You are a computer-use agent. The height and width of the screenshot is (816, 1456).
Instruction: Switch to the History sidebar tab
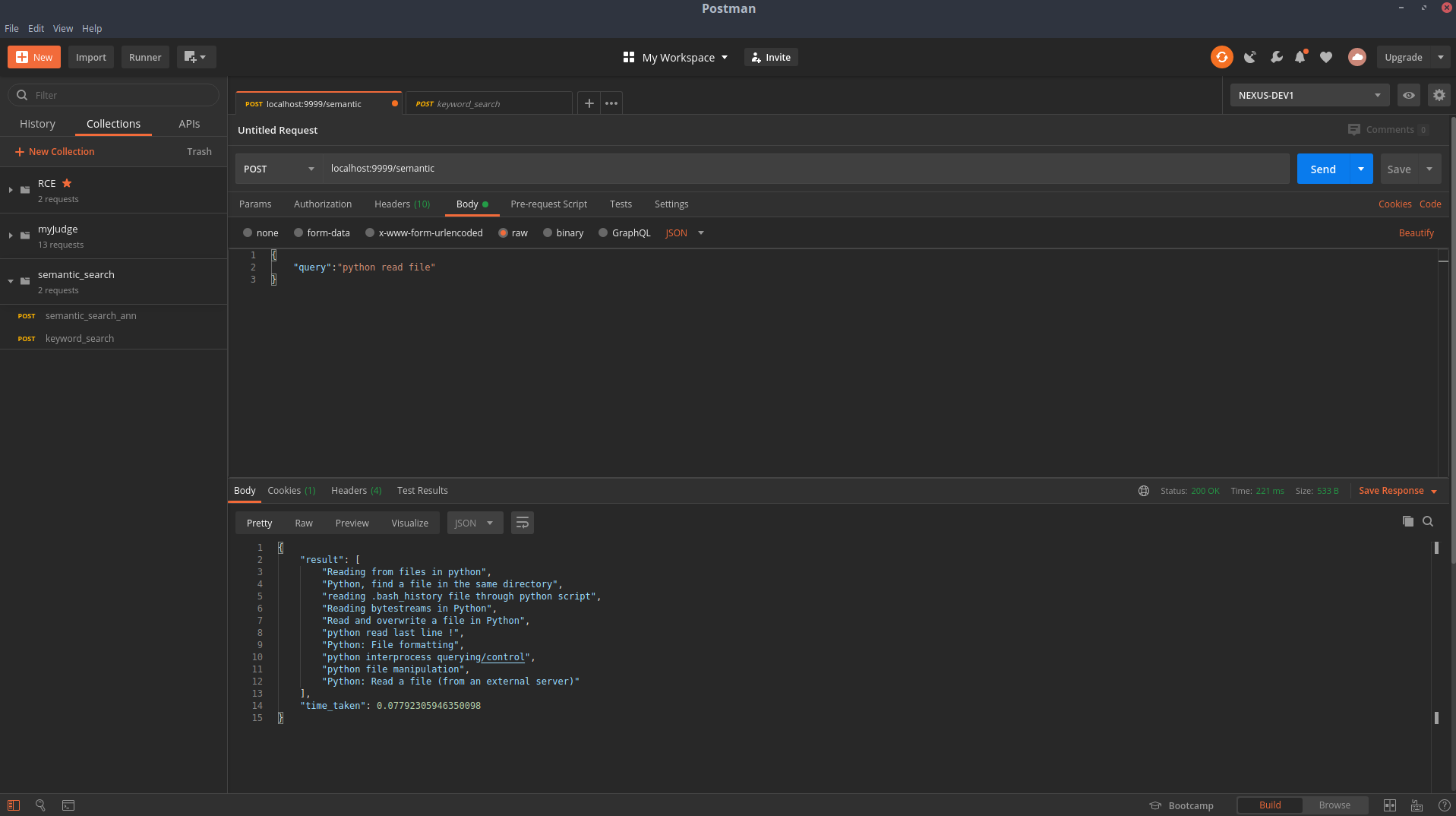(37, 124)
